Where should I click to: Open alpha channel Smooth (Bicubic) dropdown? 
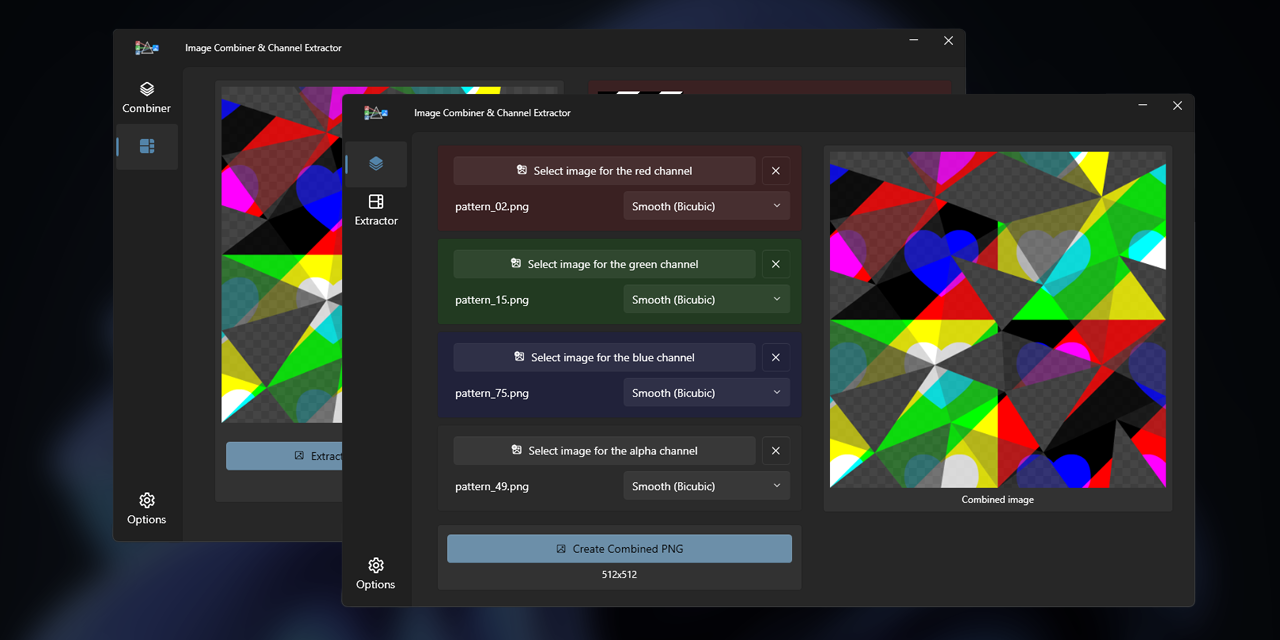tap(706, 486)
